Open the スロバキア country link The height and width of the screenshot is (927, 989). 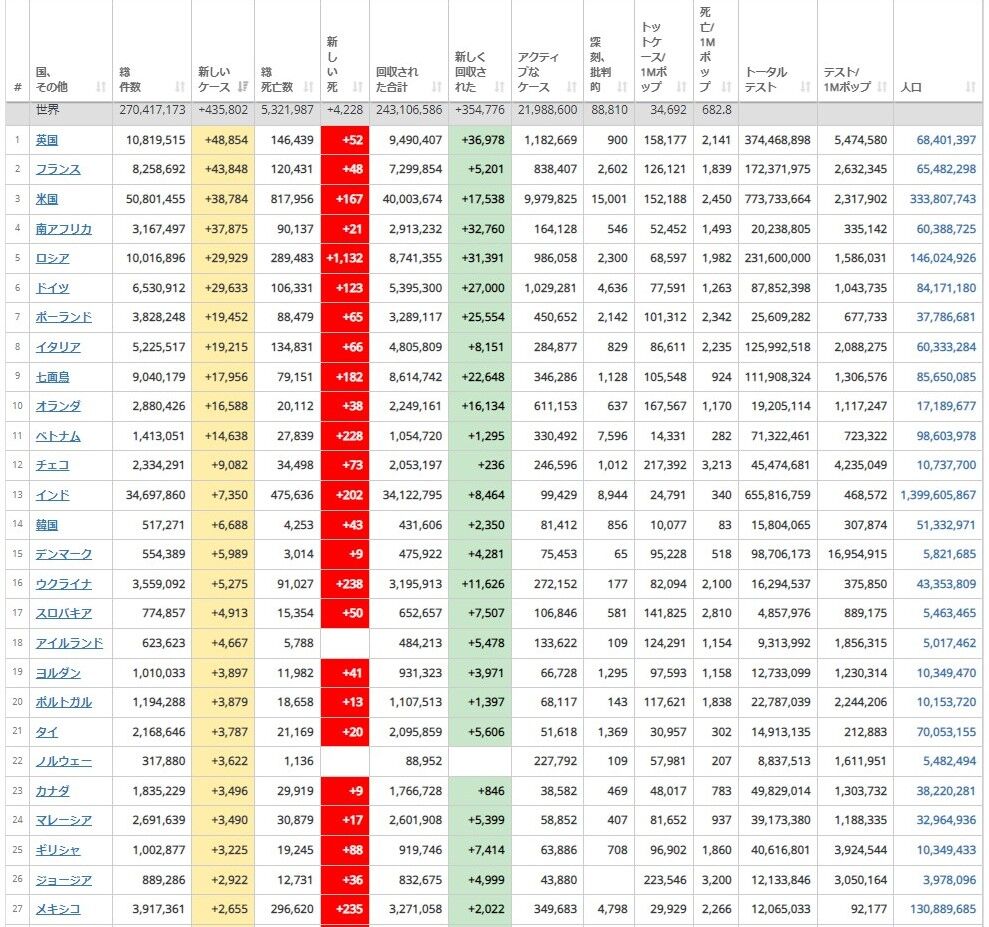pos(64,613)
